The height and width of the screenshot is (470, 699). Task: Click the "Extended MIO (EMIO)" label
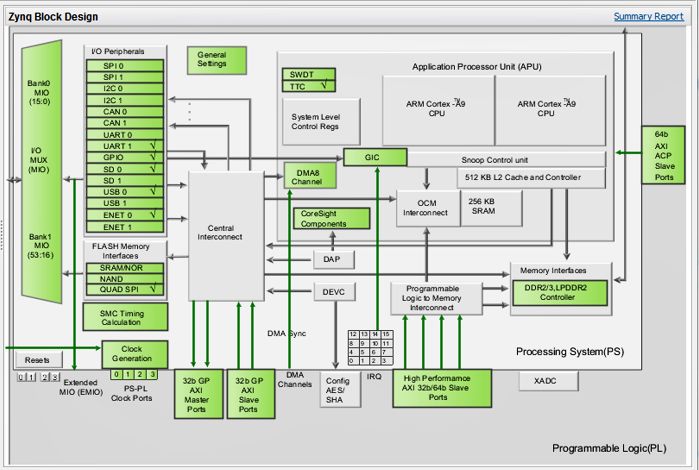click(x=81, y=388)
